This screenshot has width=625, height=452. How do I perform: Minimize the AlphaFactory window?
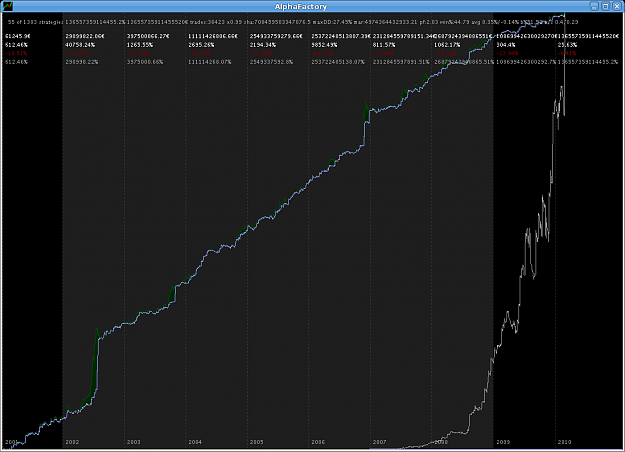click(594, 6)
